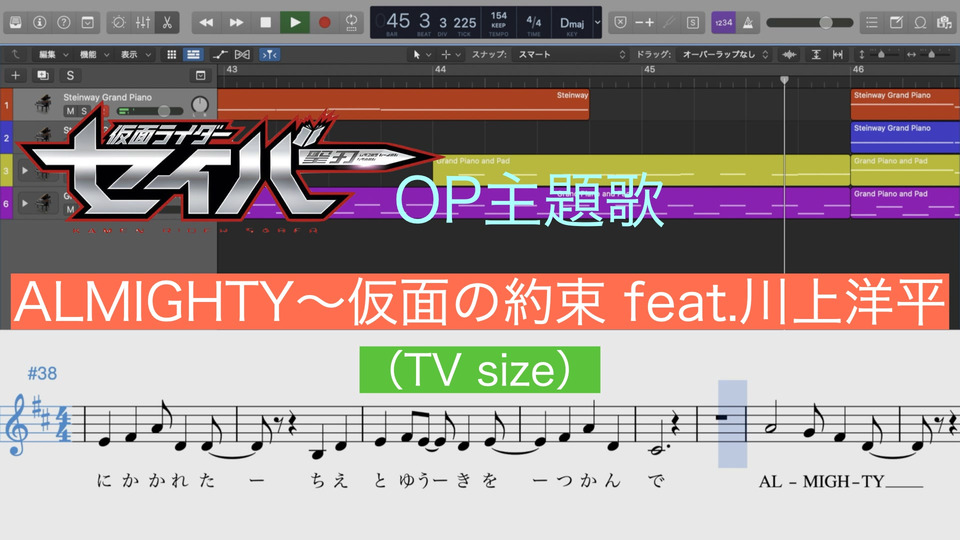This screenshot has width=960, height=540.
Task: Toggle Cycle mode
Action: coord(351,23)
